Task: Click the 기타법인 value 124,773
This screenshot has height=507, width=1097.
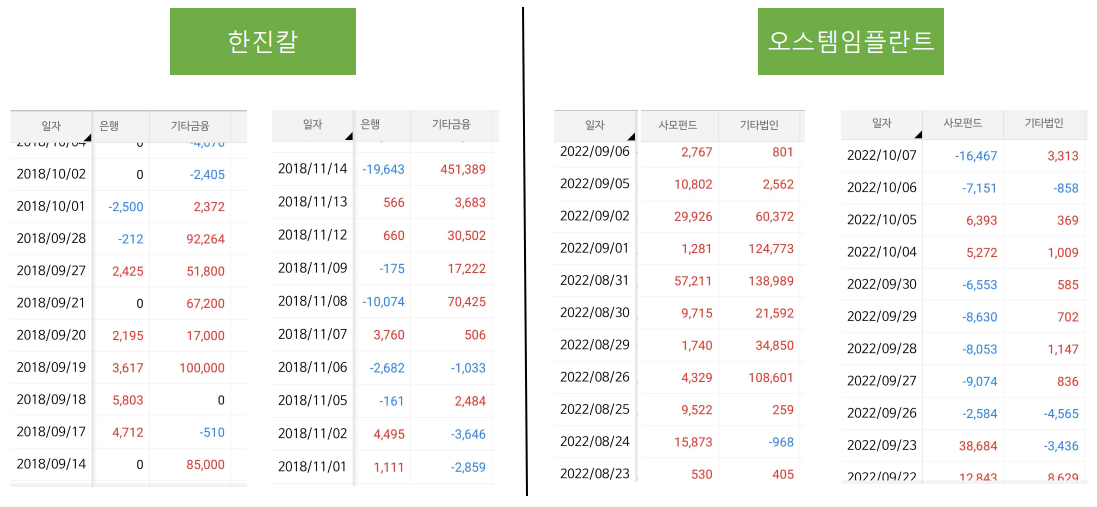Action: click(771, 249)
